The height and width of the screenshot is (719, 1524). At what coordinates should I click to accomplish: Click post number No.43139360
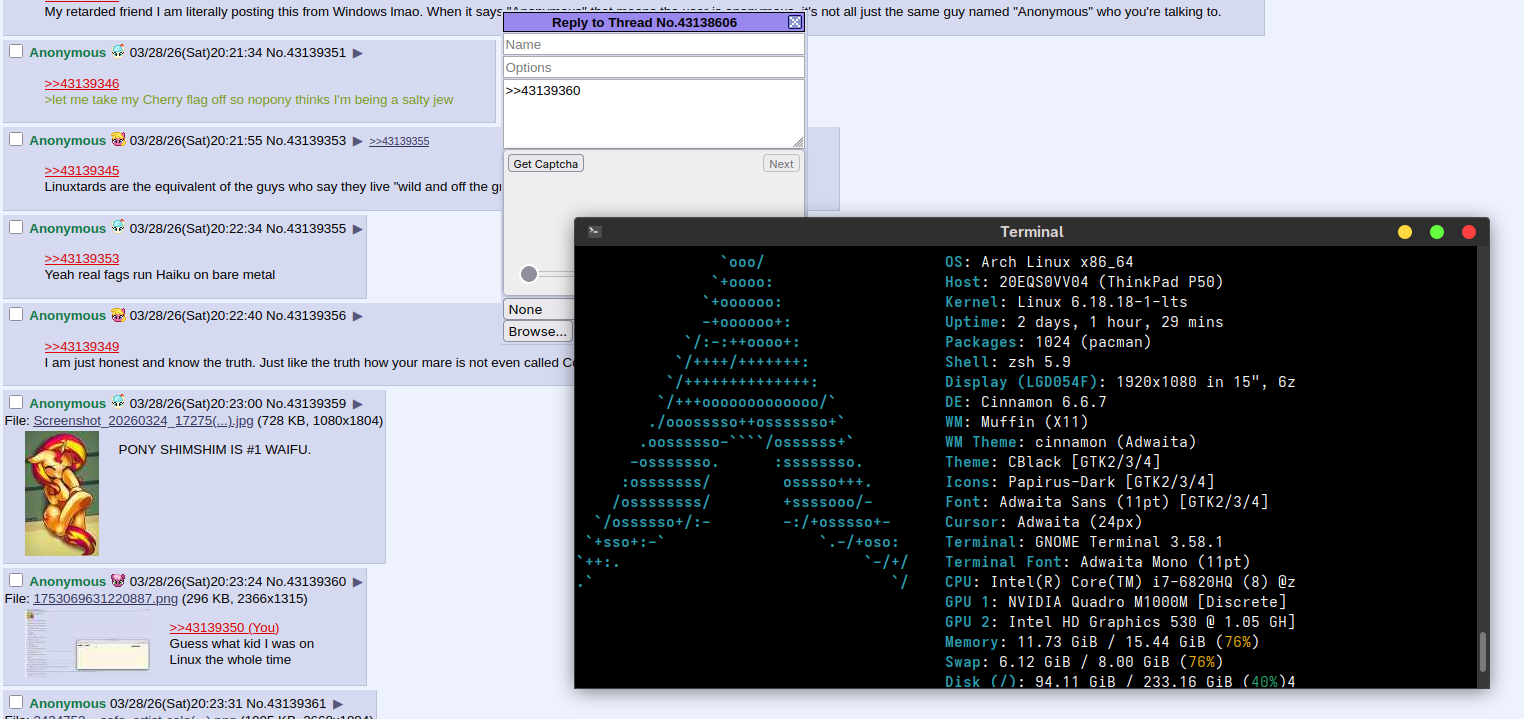pyautogui.click(x=306, y=582)
